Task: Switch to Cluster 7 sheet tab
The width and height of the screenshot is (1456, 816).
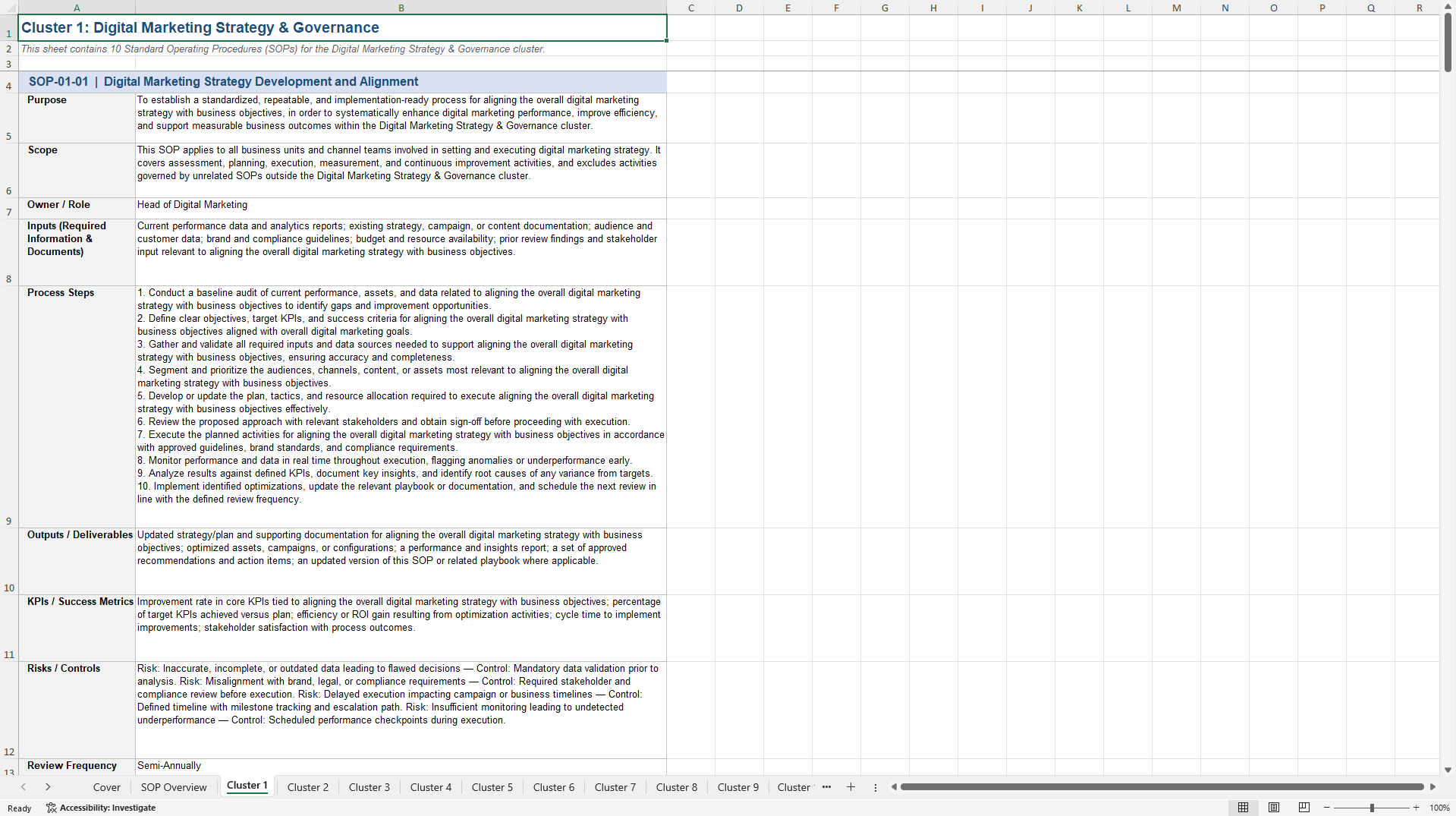Action: tap(615, 787)
